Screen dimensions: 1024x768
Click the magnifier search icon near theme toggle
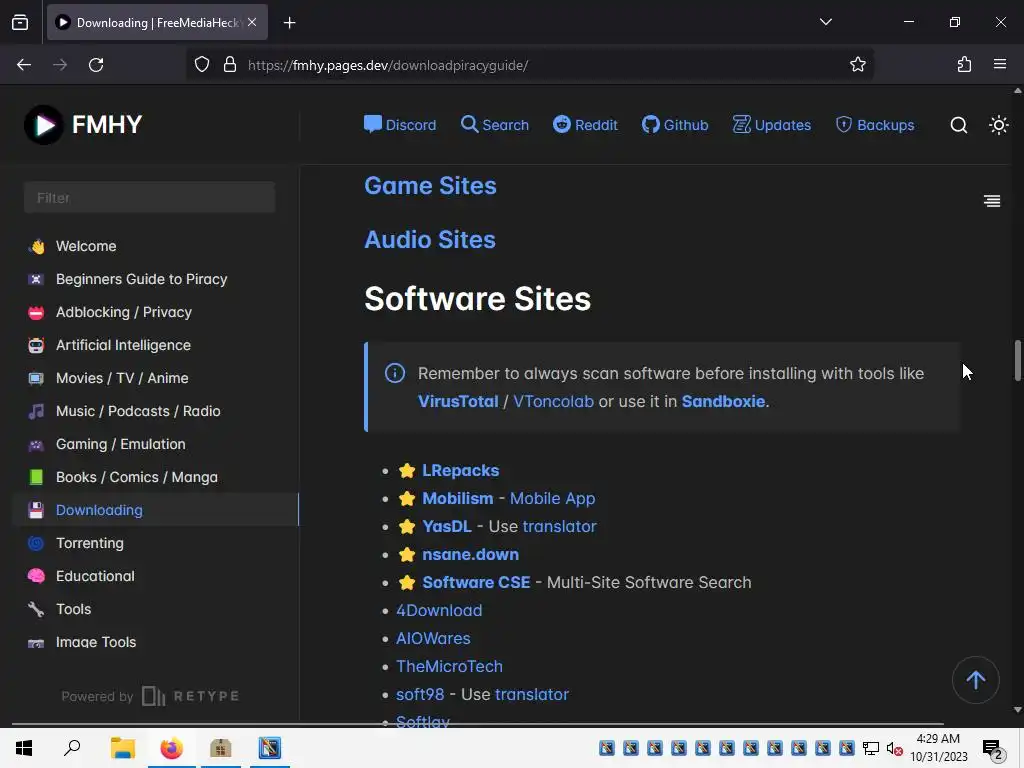[958, 125]
